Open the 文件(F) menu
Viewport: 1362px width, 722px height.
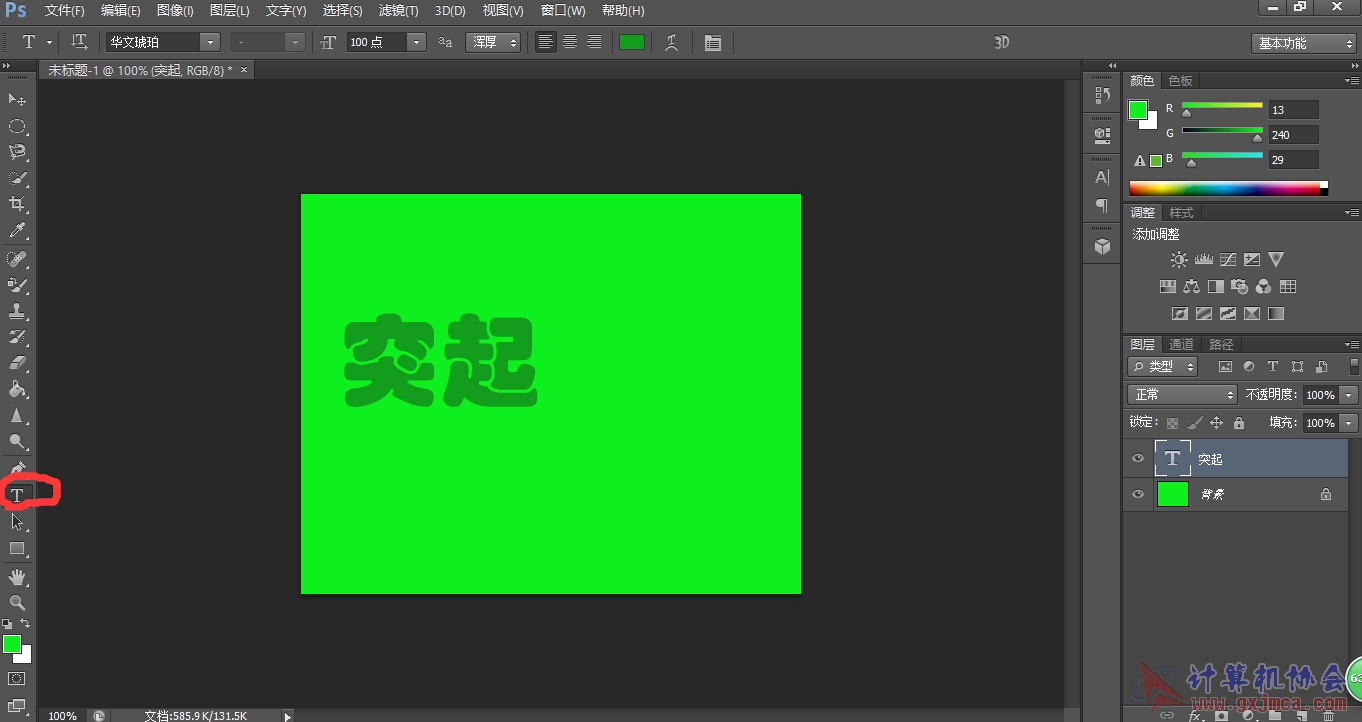pyautogui.click(x=65, y=10)
